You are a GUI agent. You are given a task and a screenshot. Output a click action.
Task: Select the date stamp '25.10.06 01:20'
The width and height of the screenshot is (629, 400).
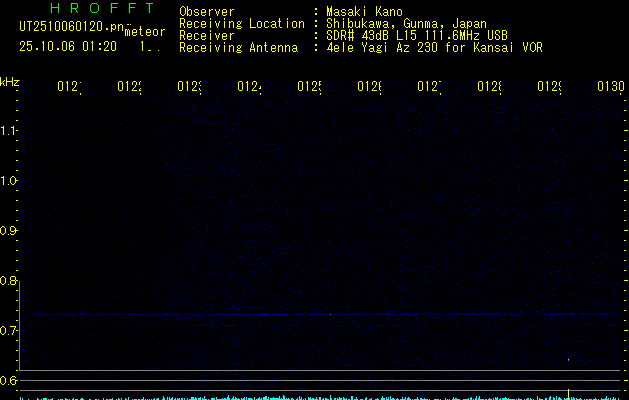[x=68, y=47]
